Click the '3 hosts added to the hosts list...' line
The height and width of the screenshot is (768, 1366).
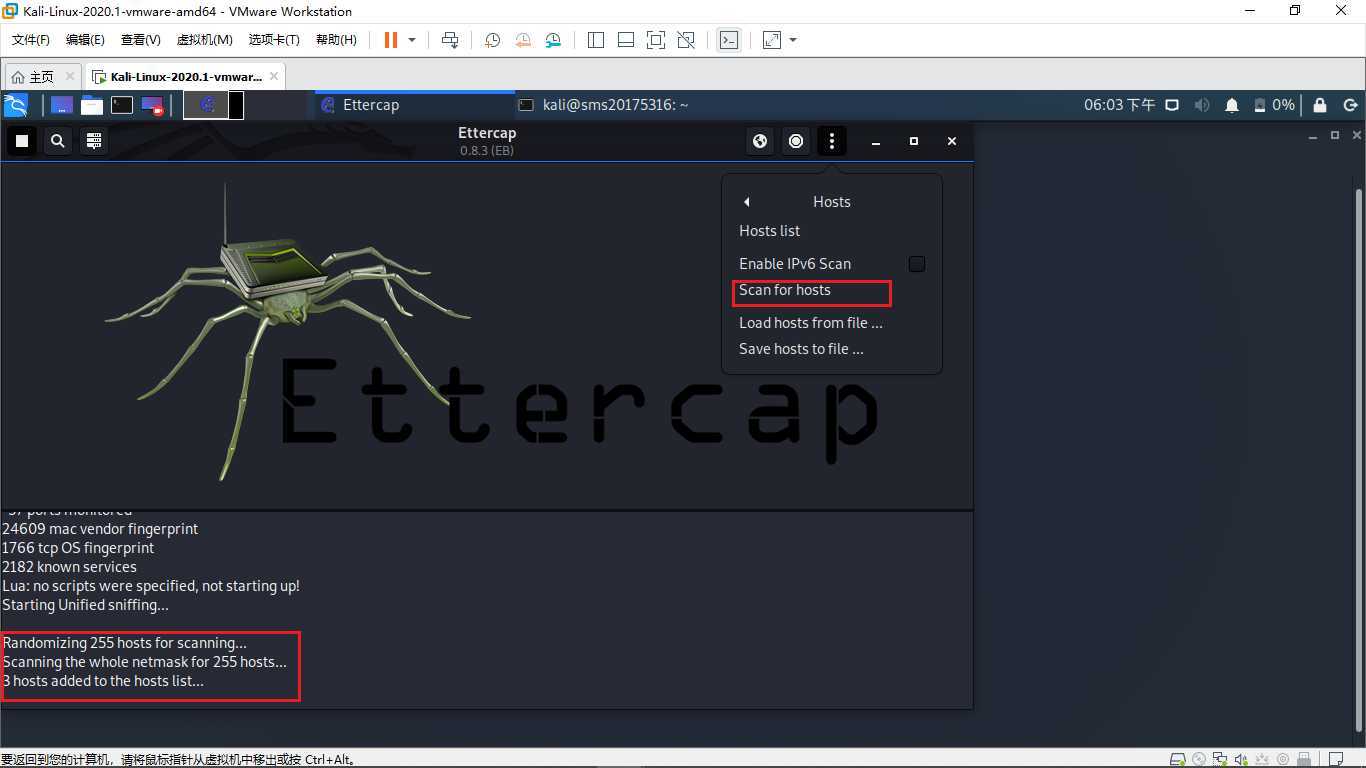tap(103, 681)
